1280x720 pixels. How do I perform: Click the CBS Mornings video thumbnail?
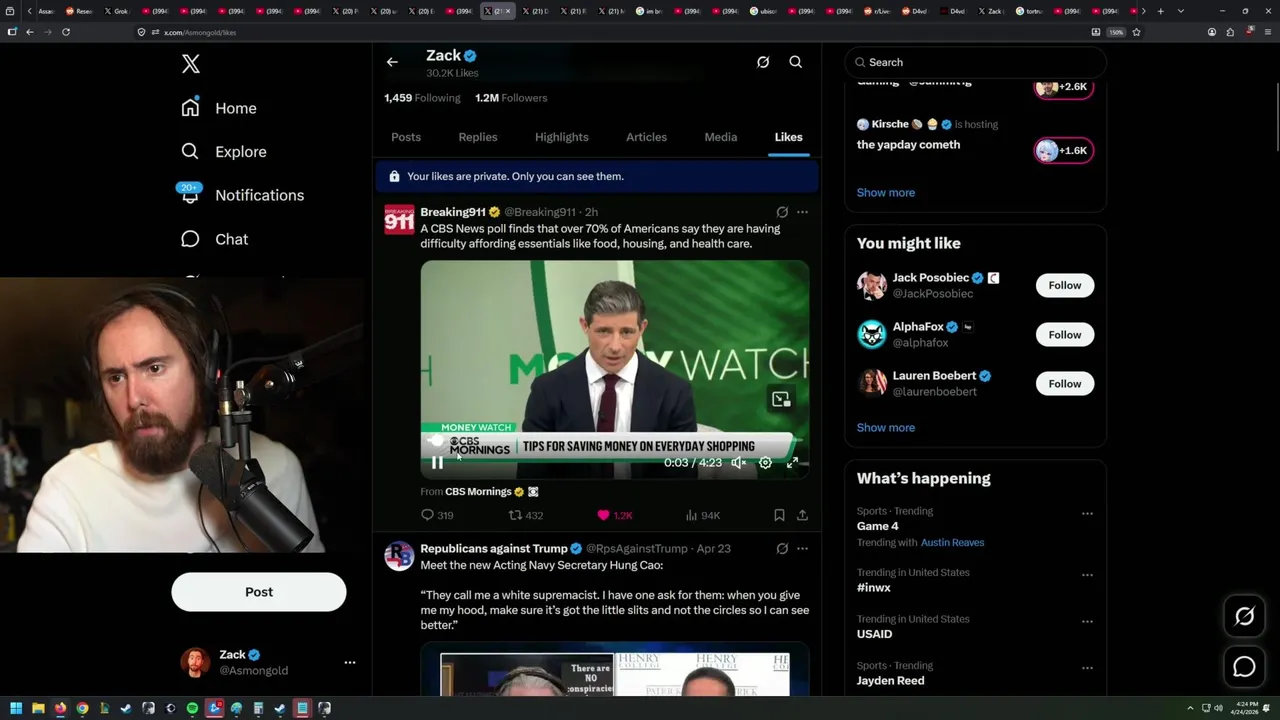(615, 369)
